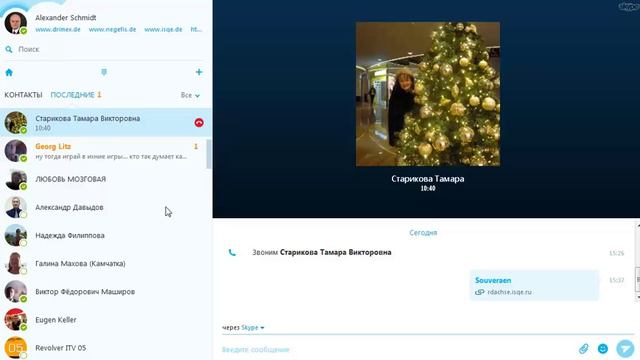The height and width of the screenshot is (360, 640).
Task: Select contact Revolver ITV 05
Action: (106, 348)
